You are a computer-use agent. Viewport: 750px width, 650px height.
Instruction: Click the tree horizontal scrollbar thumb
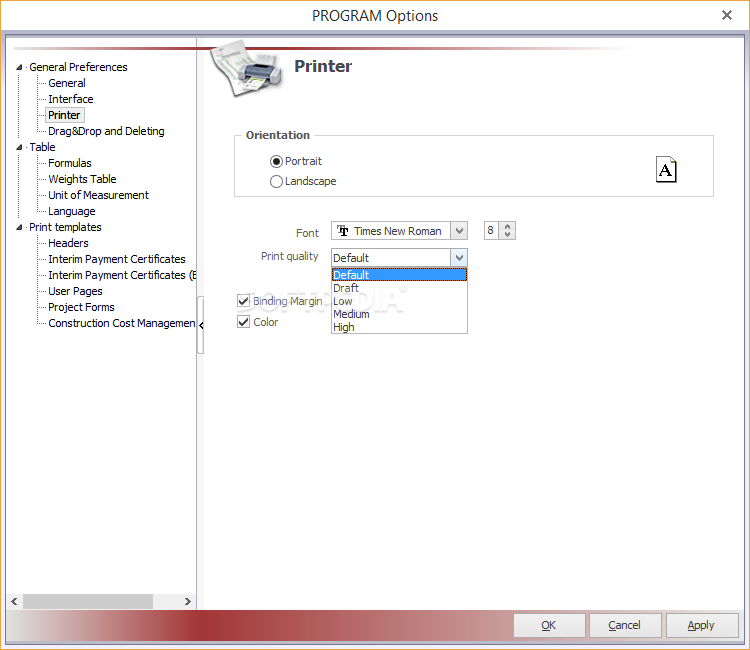pyautogui.click(x=88, y=601)
